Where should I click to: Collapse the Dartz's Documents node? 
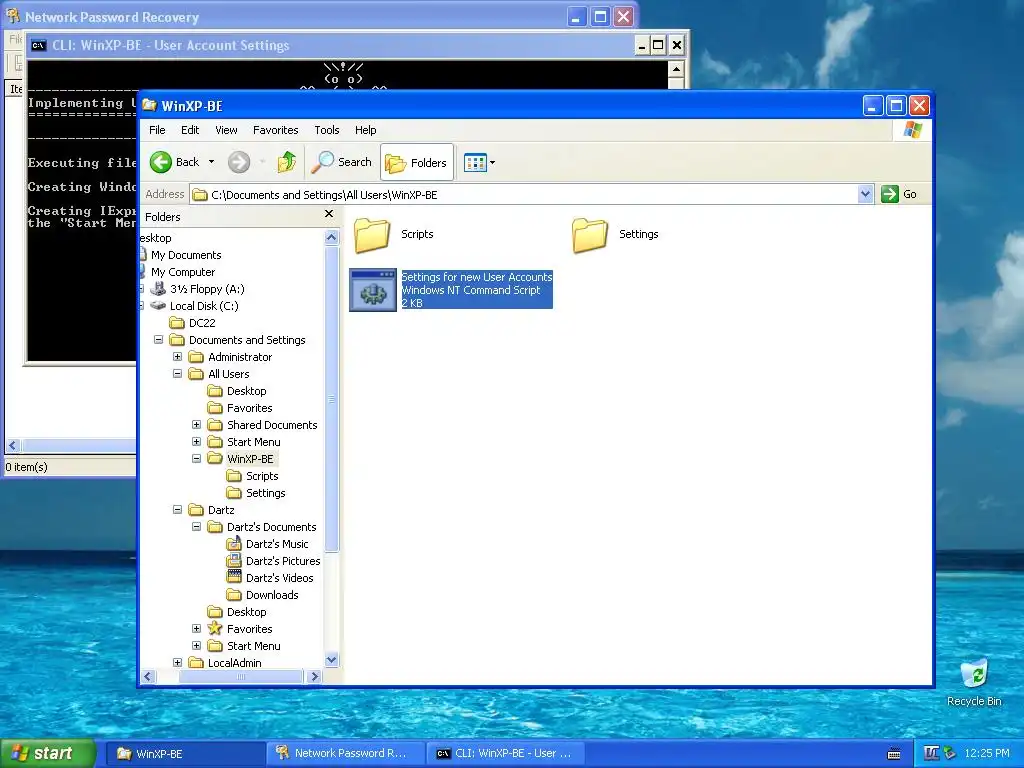(197, 526)
